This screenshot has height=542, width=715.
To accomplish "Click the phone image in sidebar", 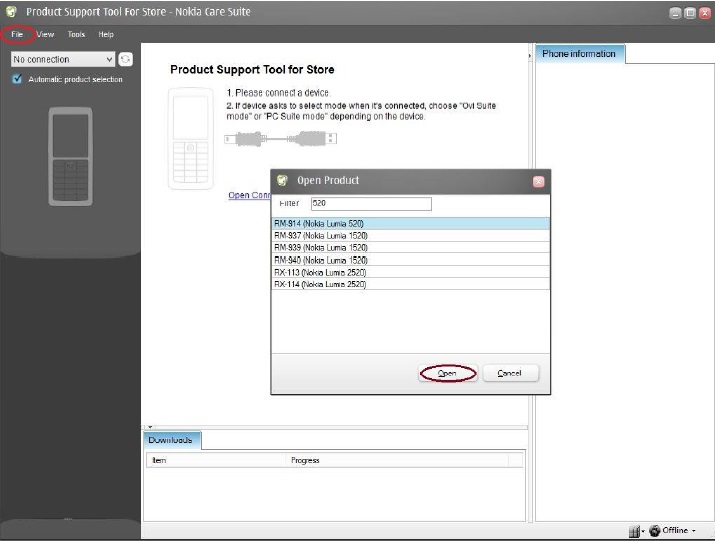I will pos(71,156).
